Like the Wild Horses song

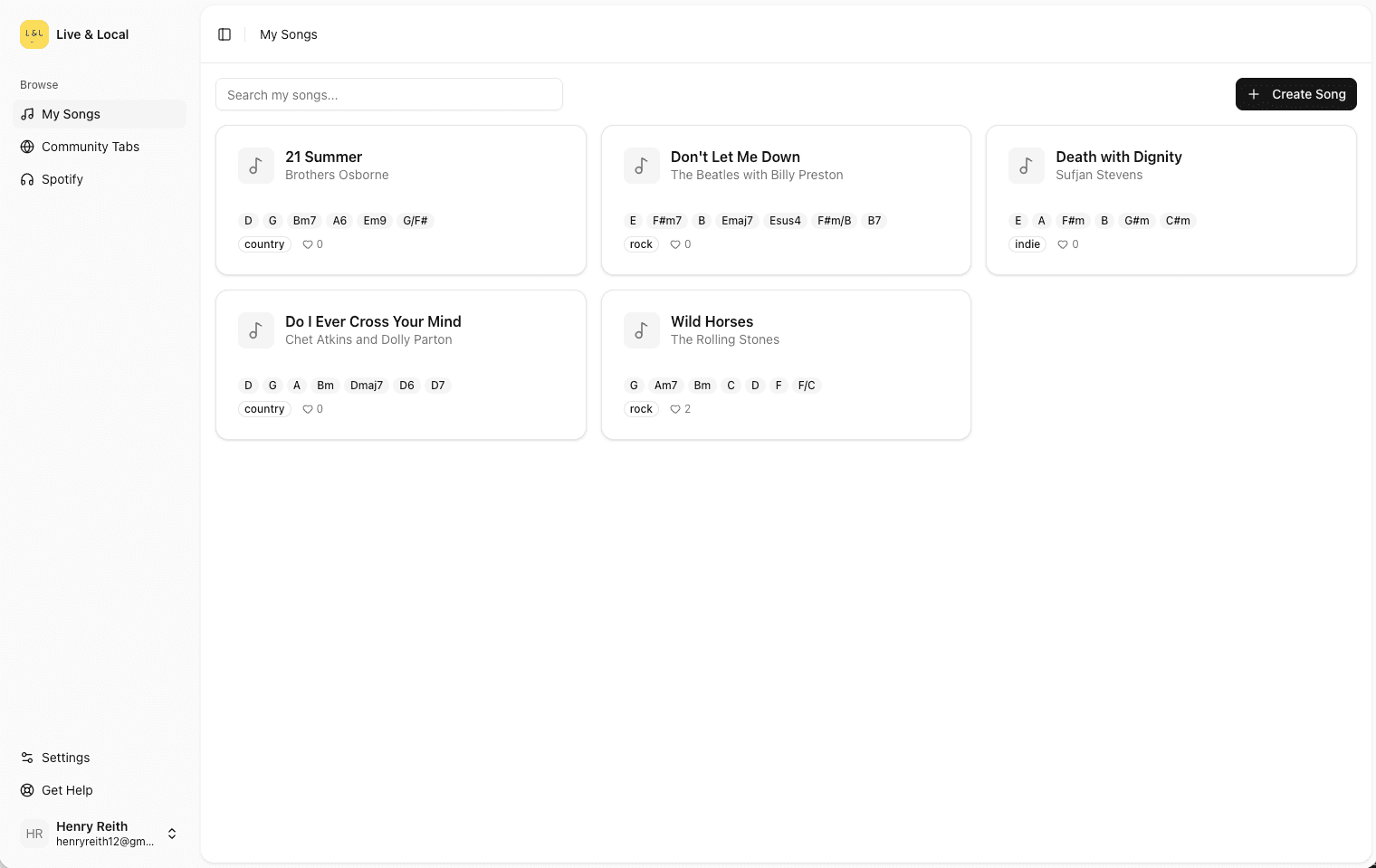(674, 409)
